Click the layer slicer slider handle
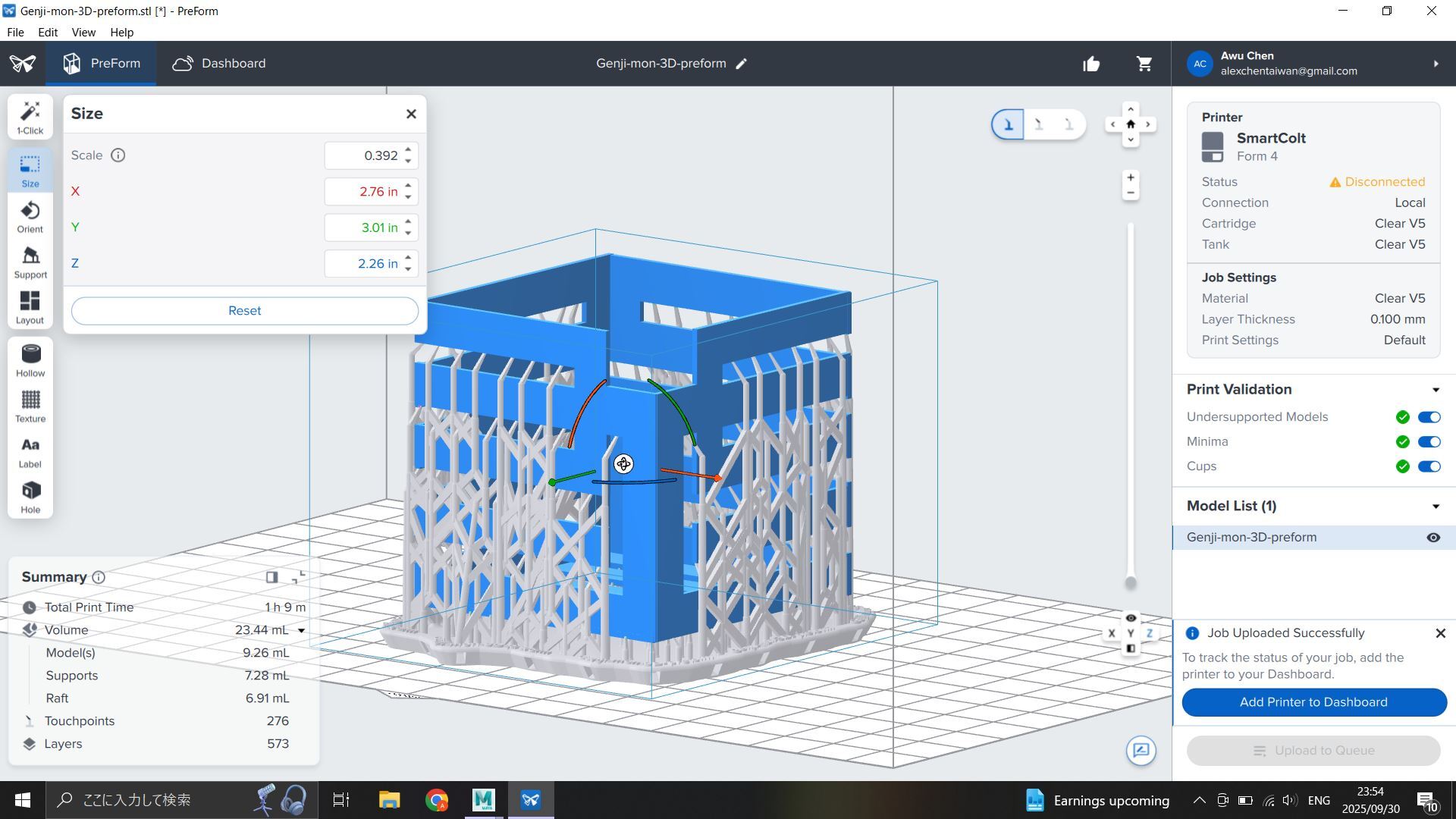The width and height of the screenshot is (1456, 819). pos(1131,582)
